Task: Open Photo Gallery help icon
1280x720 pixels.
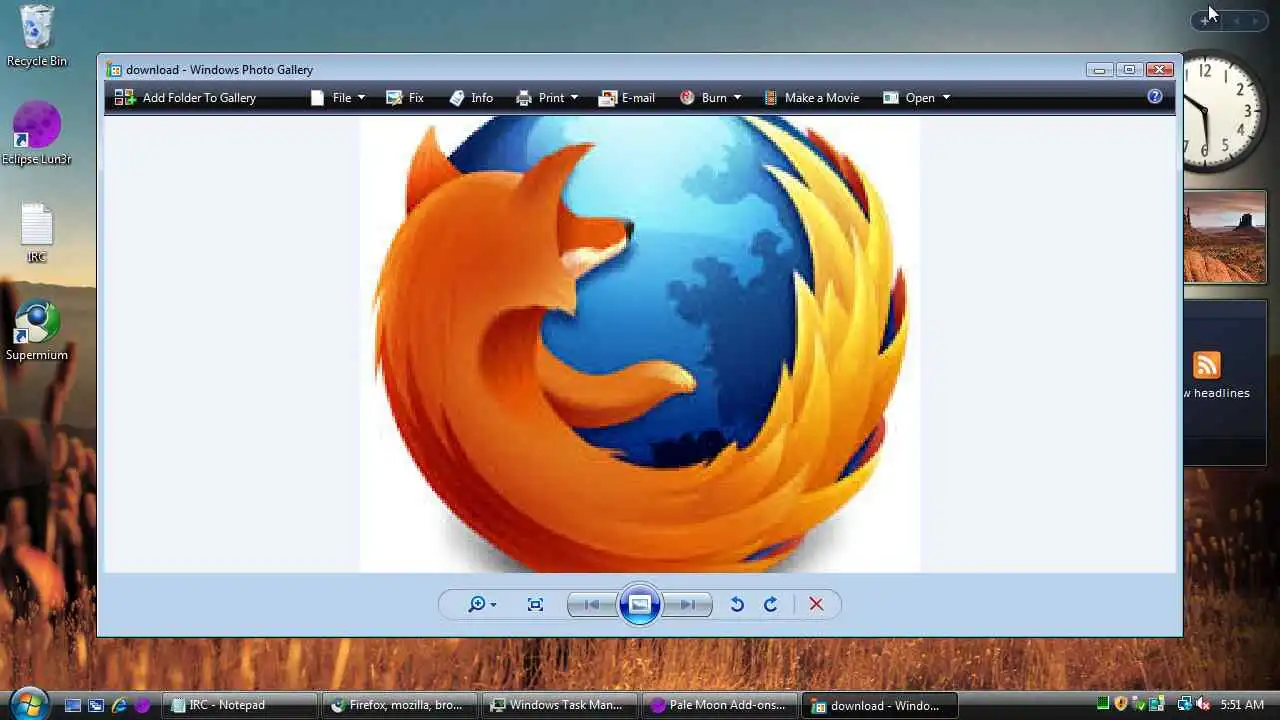Action: (1155, 97)
